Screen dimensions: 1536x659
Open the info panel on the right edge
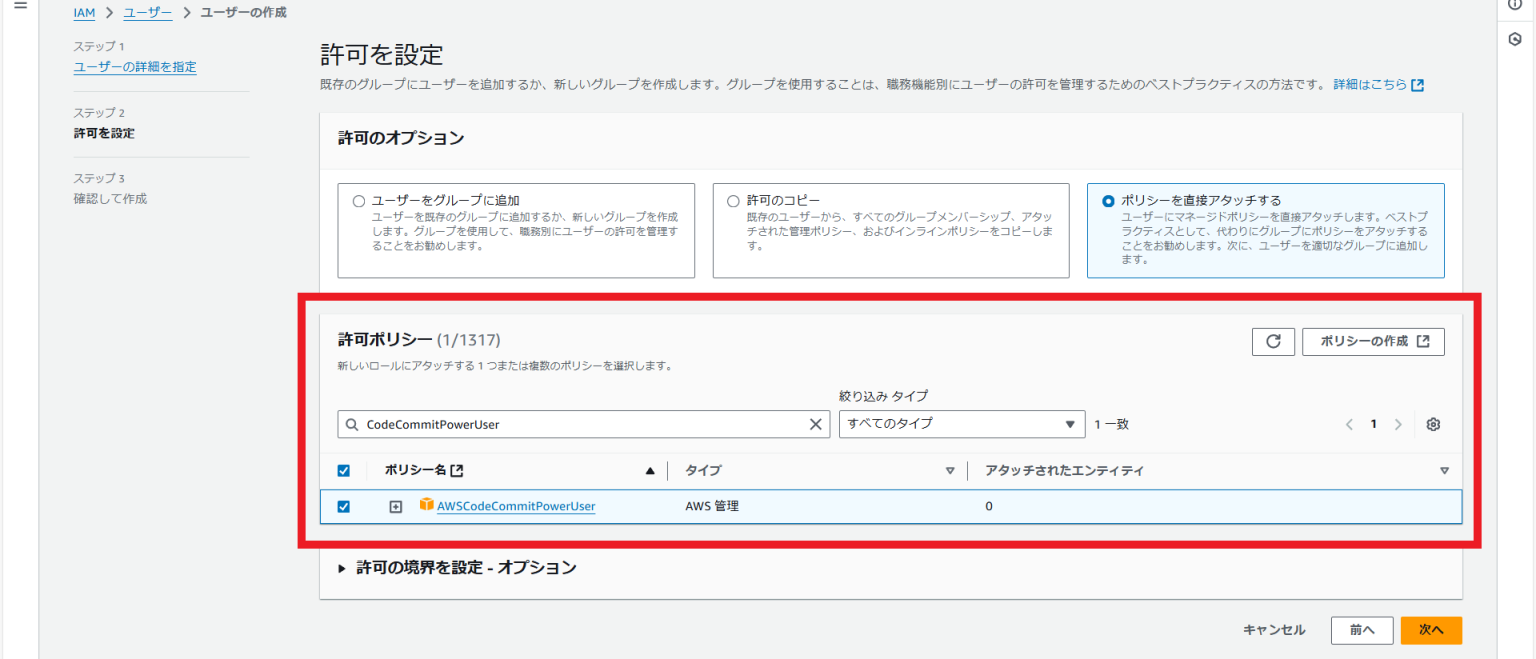(1513, 4)
